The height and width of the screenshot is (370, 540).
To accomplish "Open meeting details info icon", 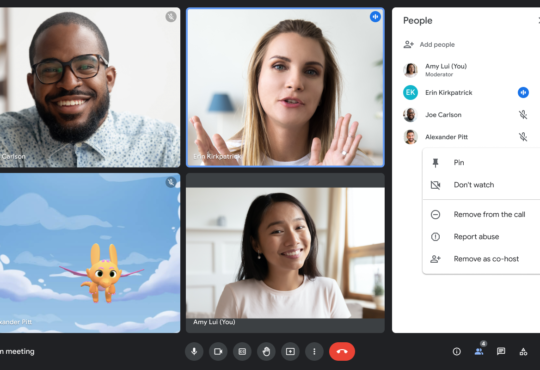I will pyautogui.click(x=457, y=351).
